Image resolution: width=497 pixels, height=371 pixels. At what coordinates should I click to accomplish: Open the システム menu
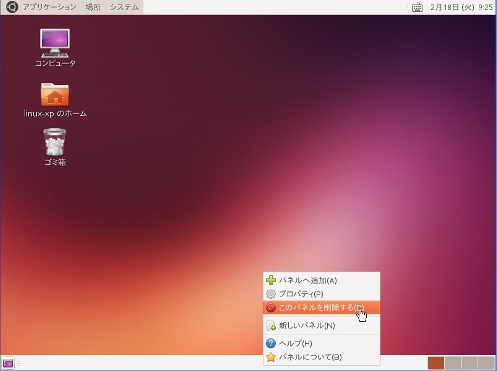pos(124,7)
